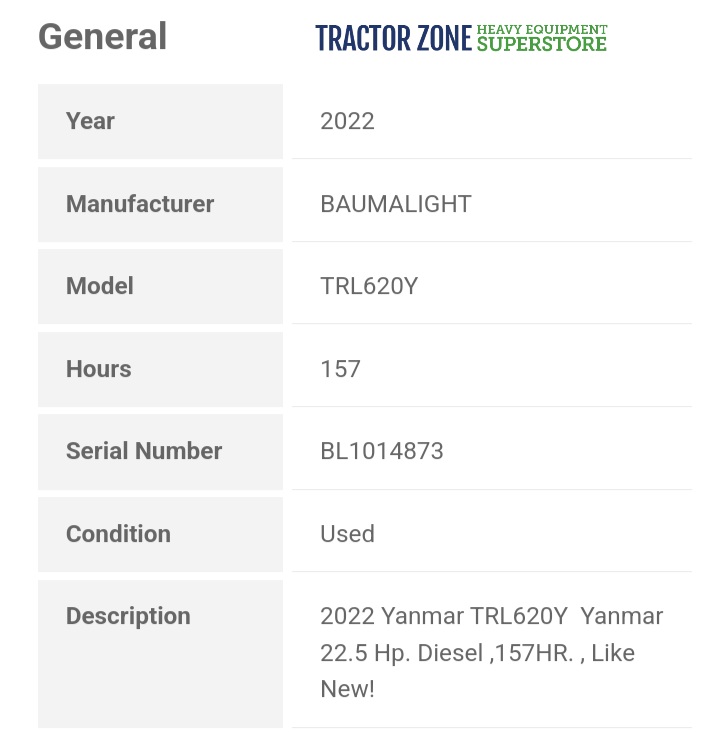Click the word New! in the description

tap(347, 689)
